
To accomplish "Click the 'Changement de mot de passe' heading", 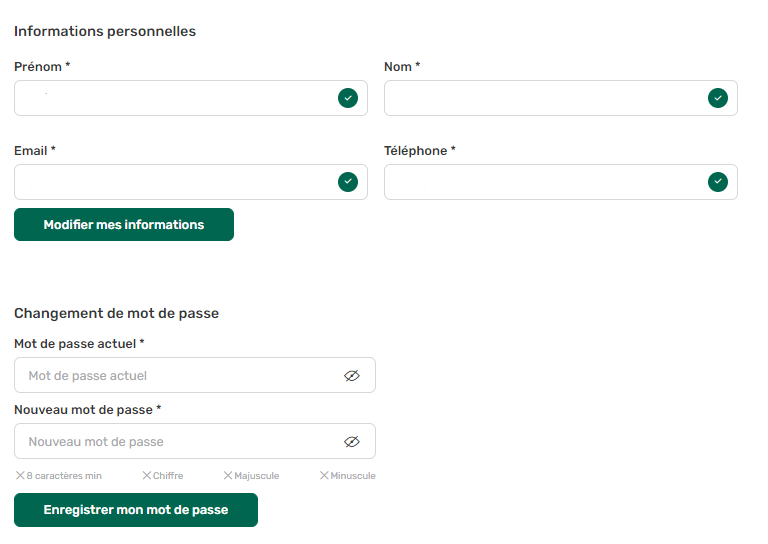I will [x=117, y=313].
